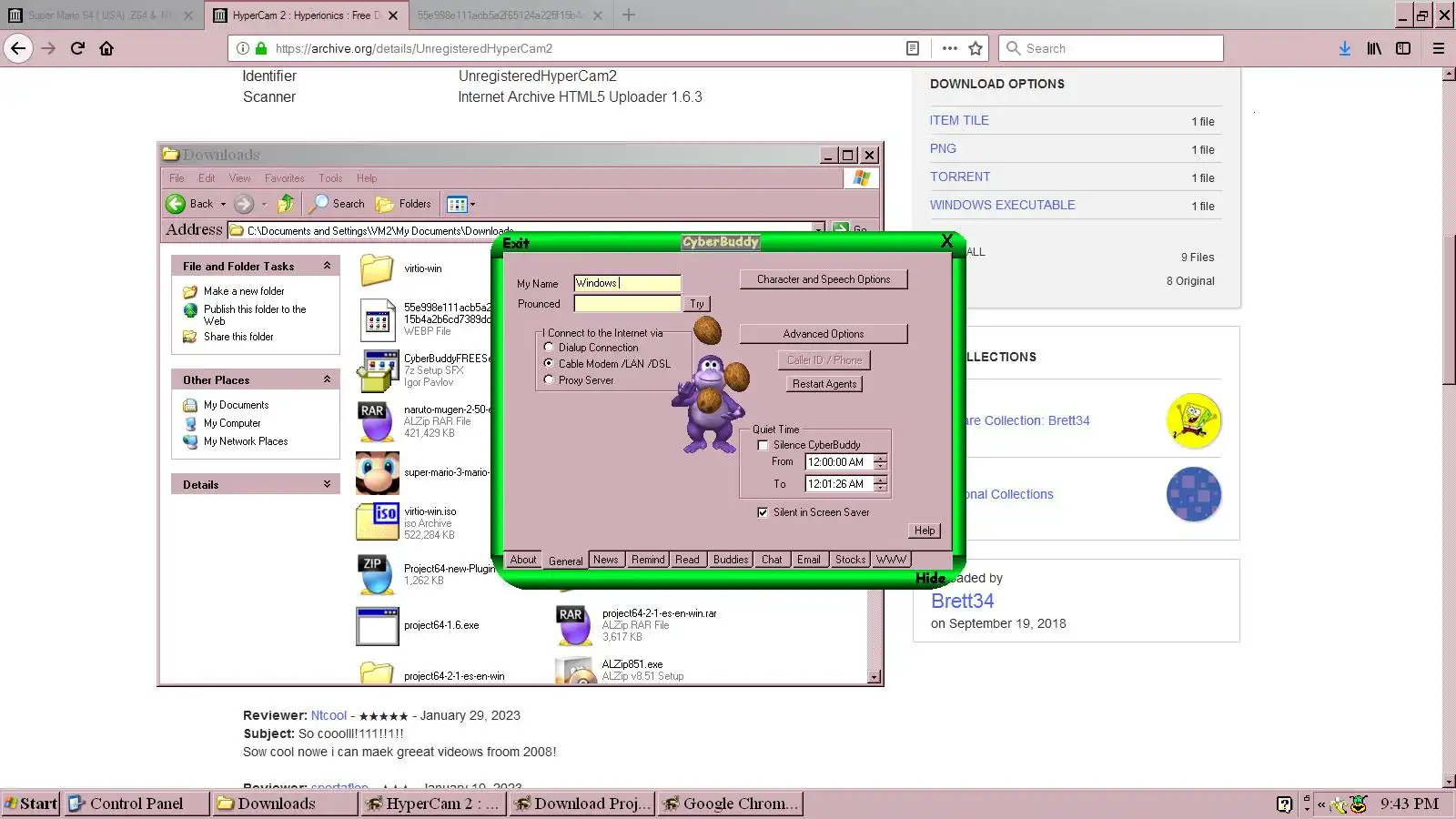This screenshot has height=819, width=1456.
Task: Focus the Firefox Search box
Action: coord(1111,48)
